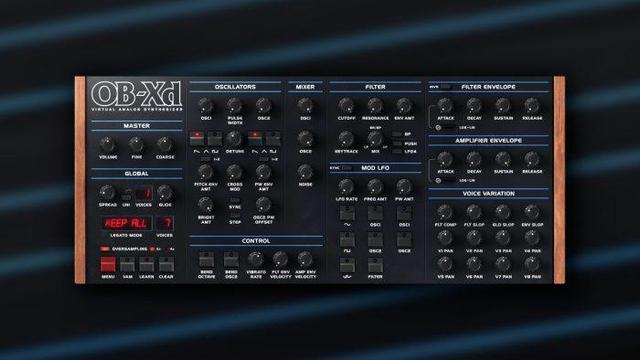Click the FLT ENV VELOCITY knob
The height and width of the screenshot is (360, 640).
tap(280, 259)
